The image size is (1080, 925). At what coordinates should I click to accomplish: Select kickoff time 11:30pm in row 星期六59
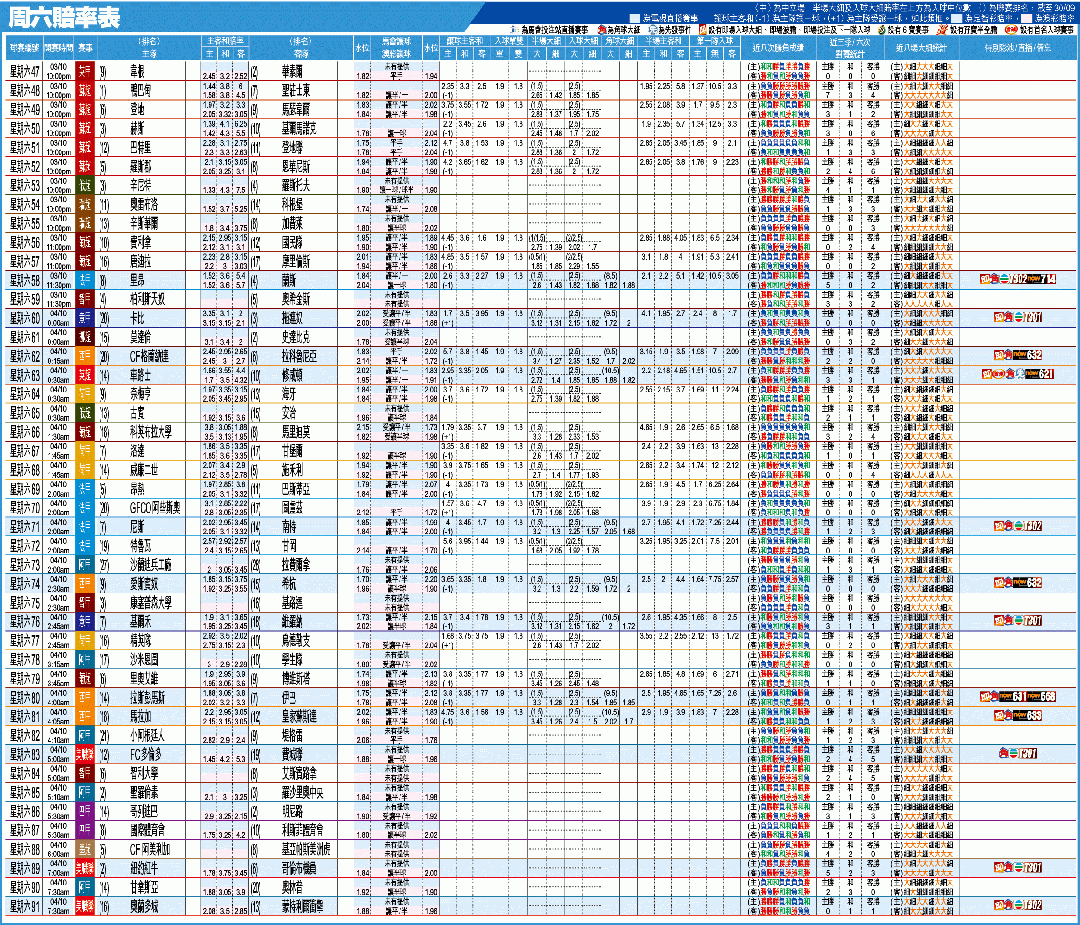59,304
